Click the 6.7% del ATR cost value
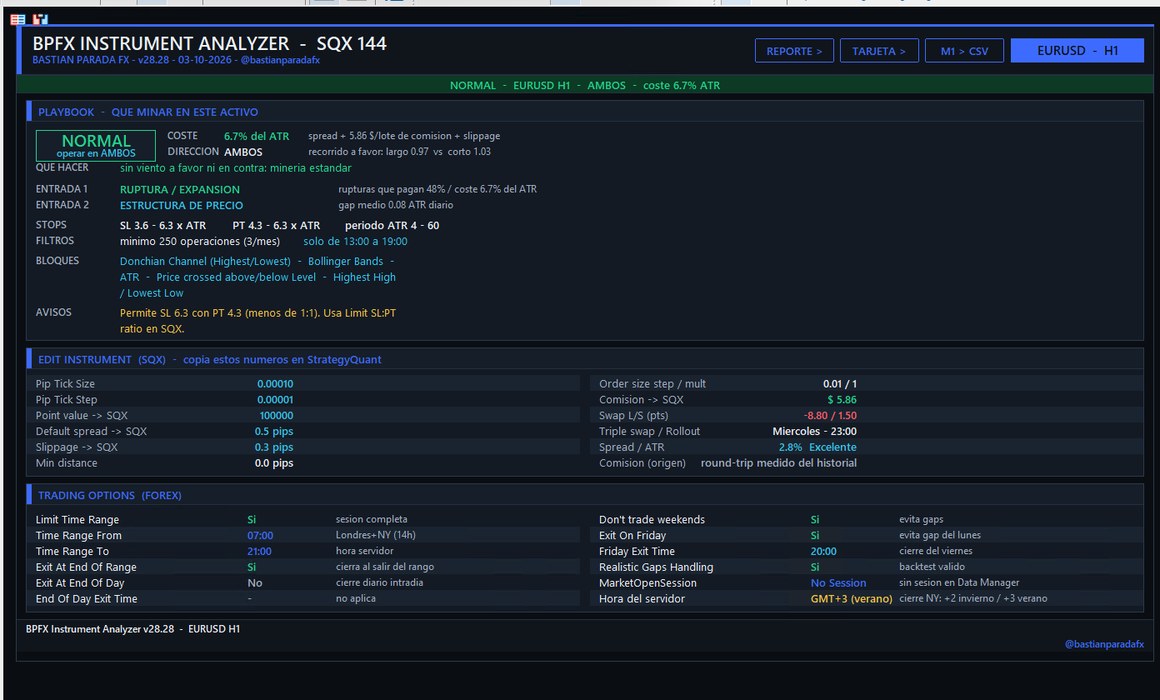Image resolution: width=1160 pixels, height=700 pixels. [257, 136]
